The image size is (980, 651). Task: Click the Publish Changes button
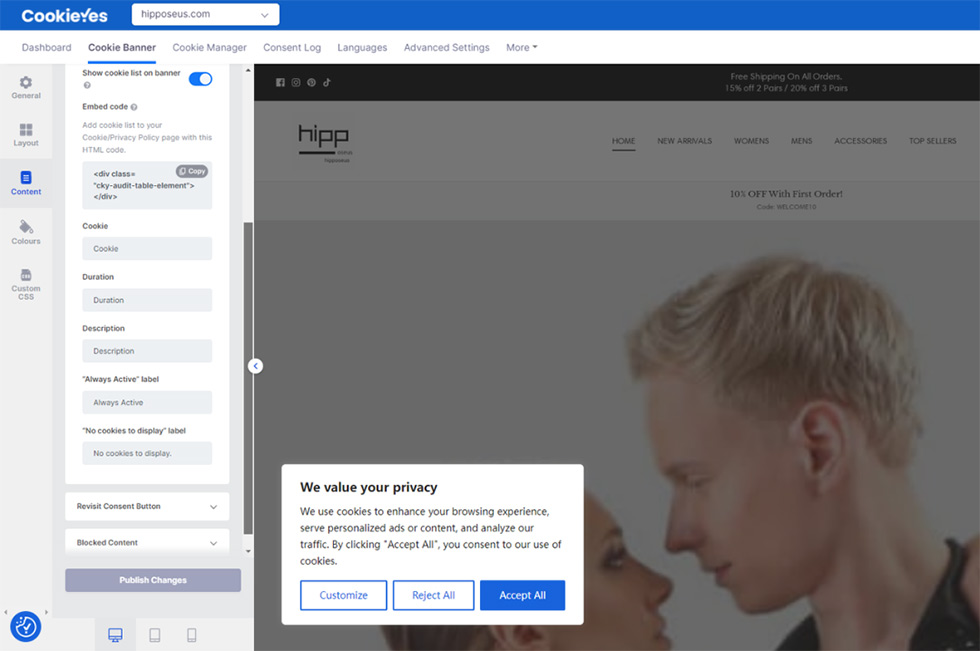pyautogui.click(x=153, y=580)
